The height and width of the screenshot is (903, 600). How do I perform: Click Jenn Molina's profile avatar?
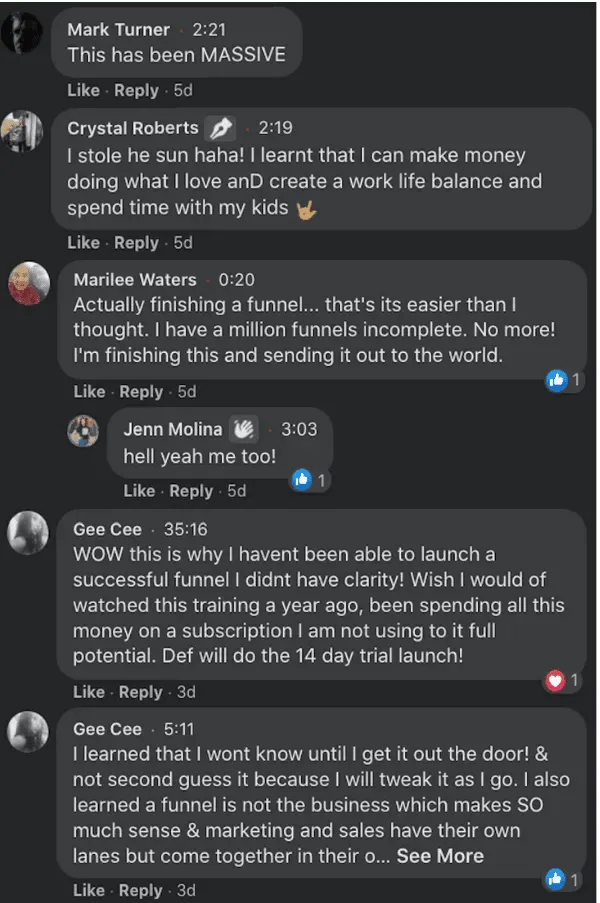click(82, 431)
